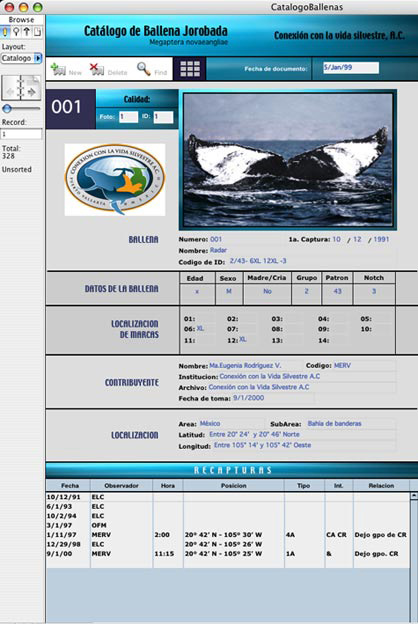
Task: Select the Nombre field value Radar
Action: [x=218, y=250]
